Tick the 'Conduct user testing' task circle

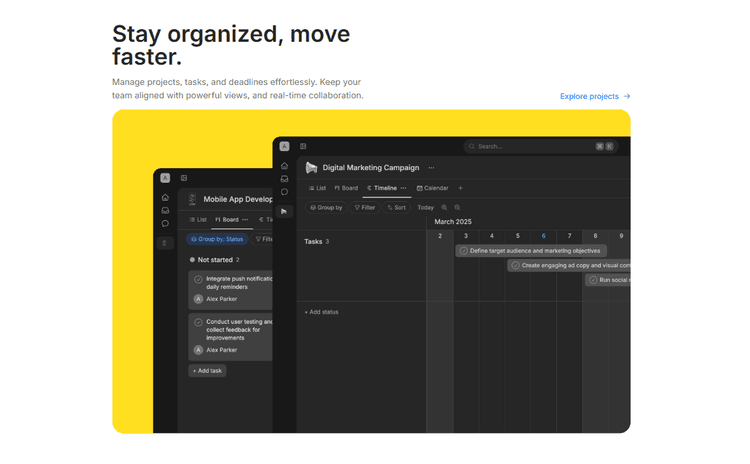pos(198,322)
